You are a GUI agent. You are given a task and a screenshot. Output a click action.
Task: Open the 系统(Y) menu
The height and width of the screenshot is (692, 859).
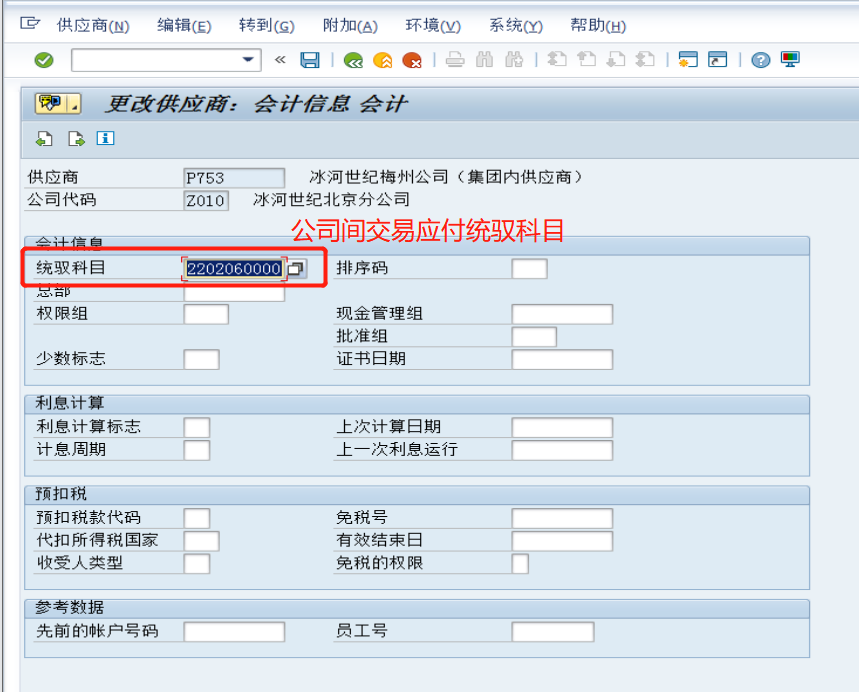click(516, 26)
